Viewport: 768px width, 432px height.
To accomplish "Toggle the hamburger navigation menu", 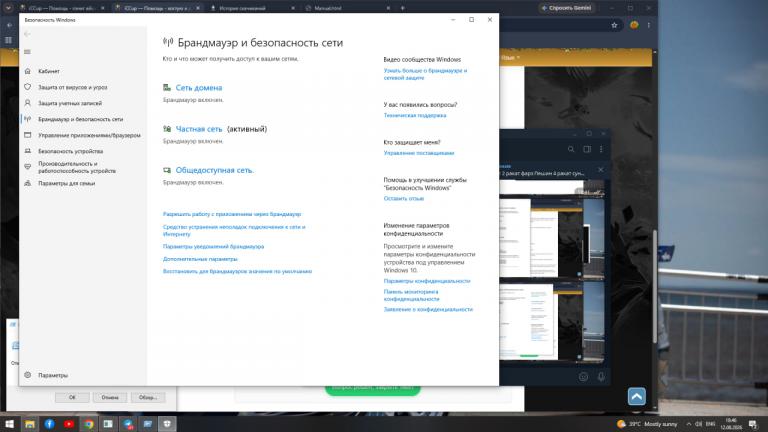I will tap(27, 52).
